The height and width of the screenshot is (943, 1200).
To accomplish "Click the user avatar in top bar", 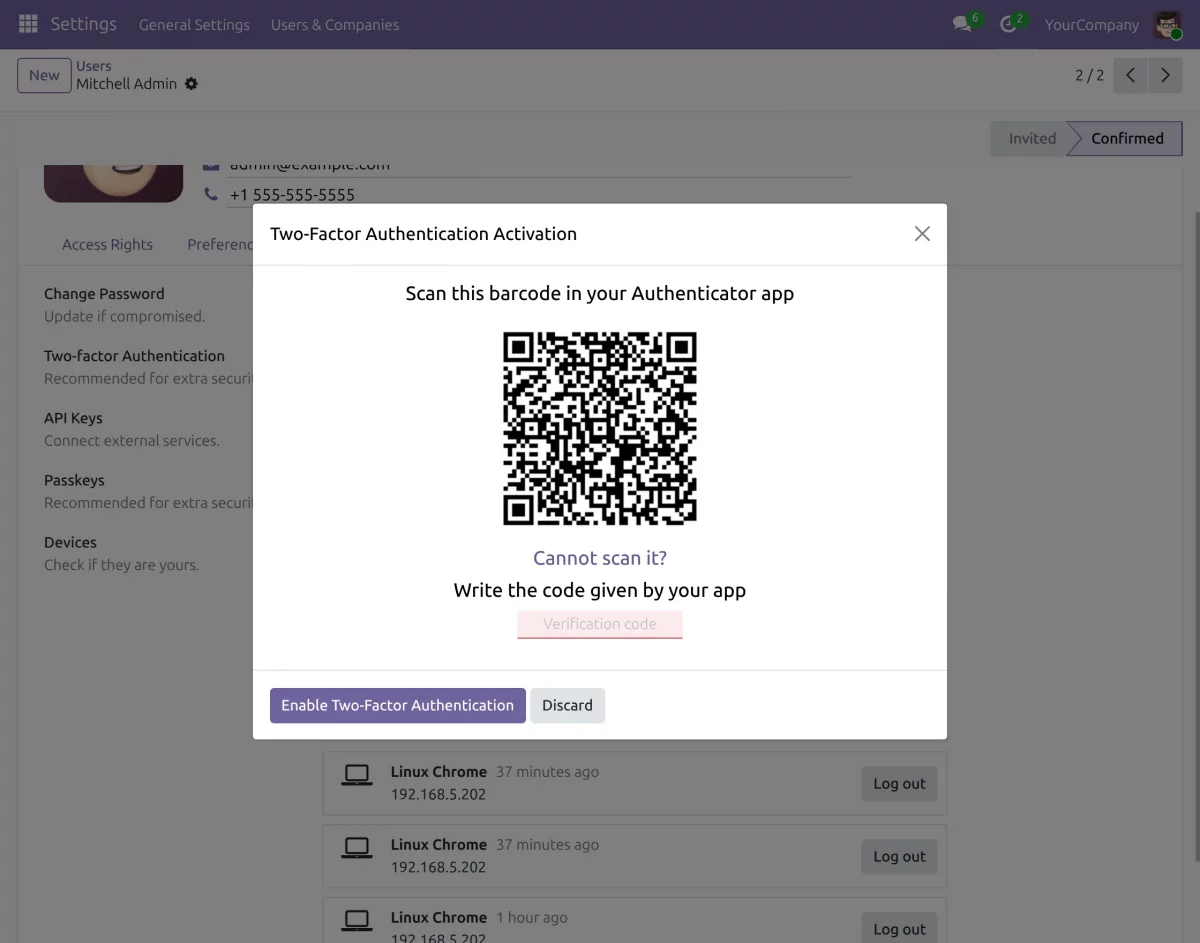I will 1167,25.
